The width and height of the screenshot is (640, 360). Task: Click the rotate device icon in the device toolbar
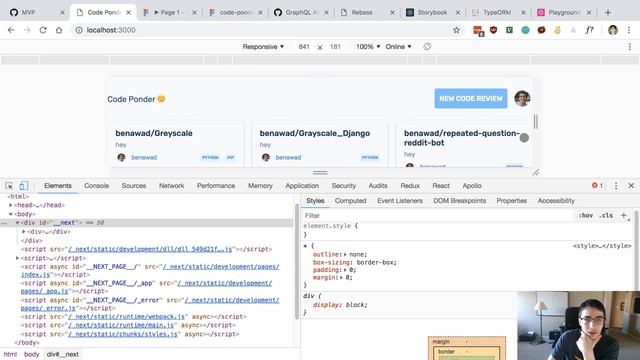click(x=427, y=47)
